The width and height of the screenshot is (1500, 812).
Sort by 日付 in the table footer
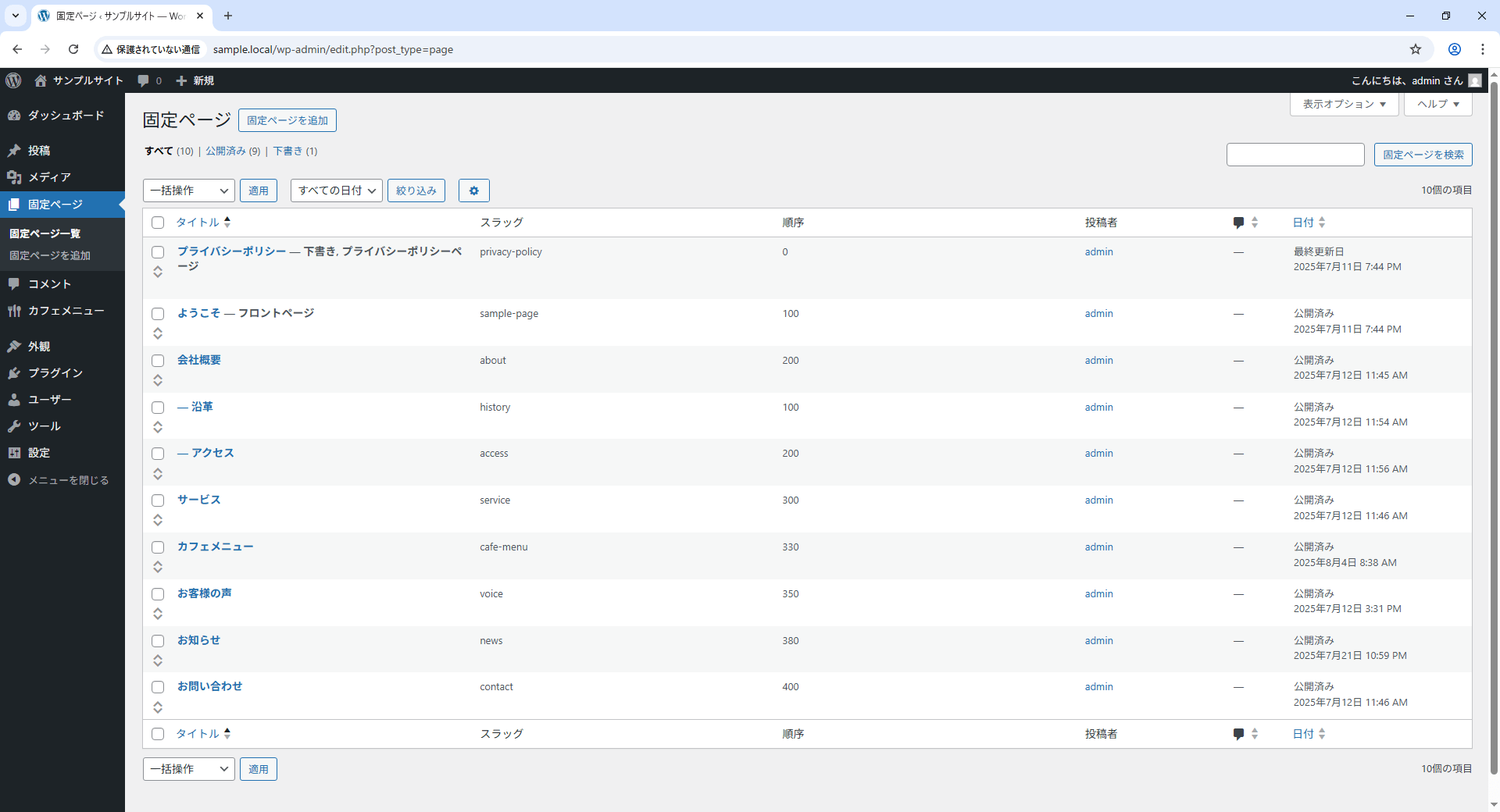(1309, 734)
